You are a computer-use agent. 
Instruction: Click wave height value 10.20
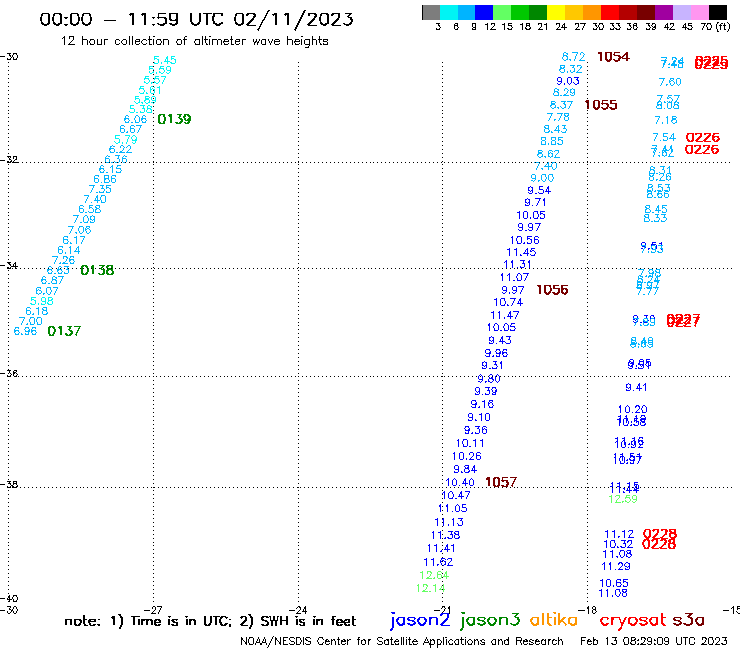(633, 409)
